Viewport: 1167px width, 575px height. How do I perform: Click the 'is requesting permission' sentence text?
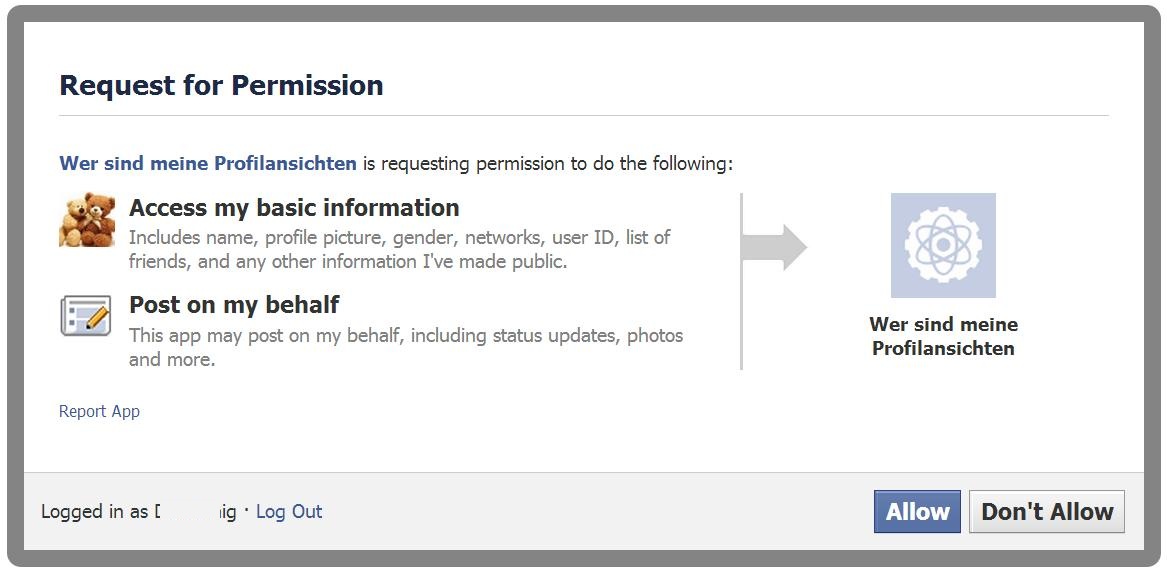pyautogui.click(x=548, y=163)
